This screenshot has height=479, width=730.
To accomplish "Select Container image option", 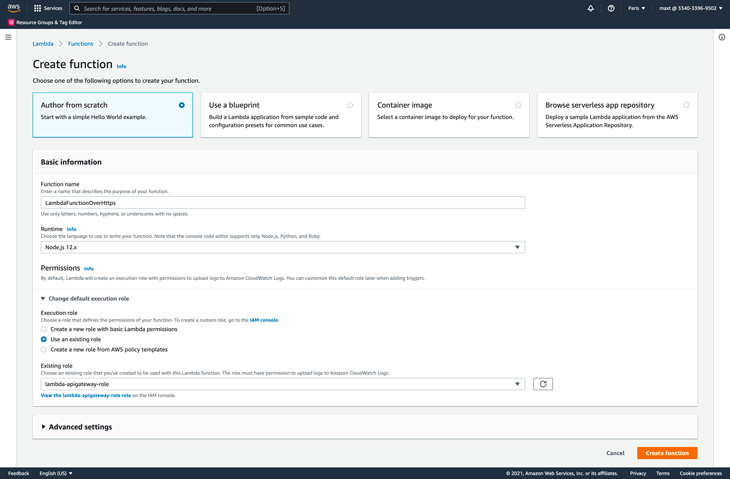I will tap(449, 115).
